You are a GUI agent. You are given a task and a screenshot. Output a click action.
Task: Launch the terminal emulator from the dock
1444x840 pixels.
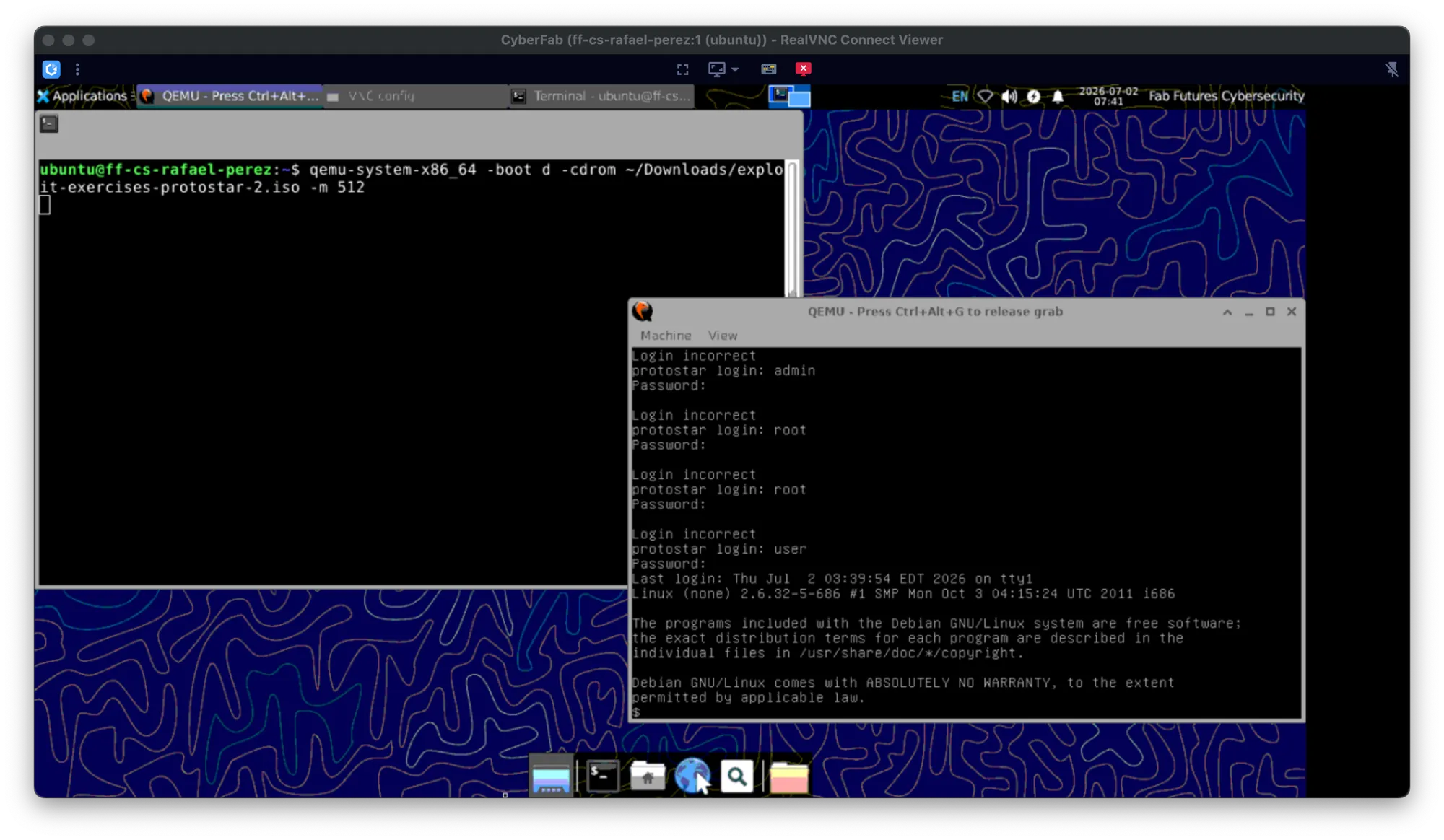602,776
